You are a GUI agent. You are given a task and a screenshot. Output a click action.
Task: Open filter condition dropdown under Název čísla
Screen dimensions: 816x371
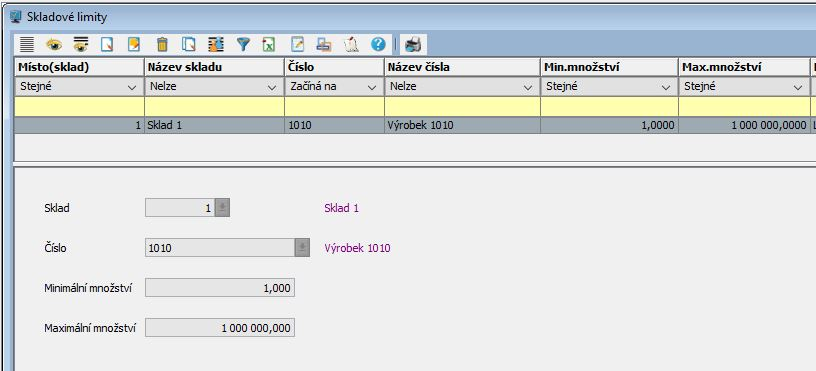coord(528,87)
